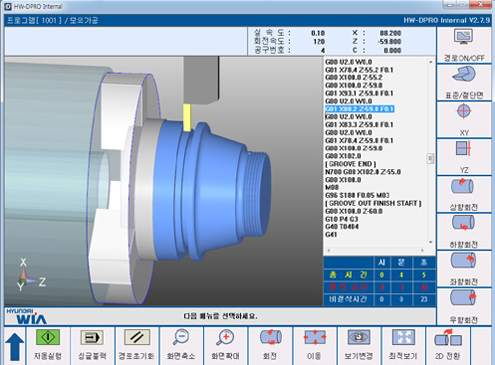Click the 경로초기화 path reset icon
495x365 pixels.
pyautogui.click(x=137, y=337)
